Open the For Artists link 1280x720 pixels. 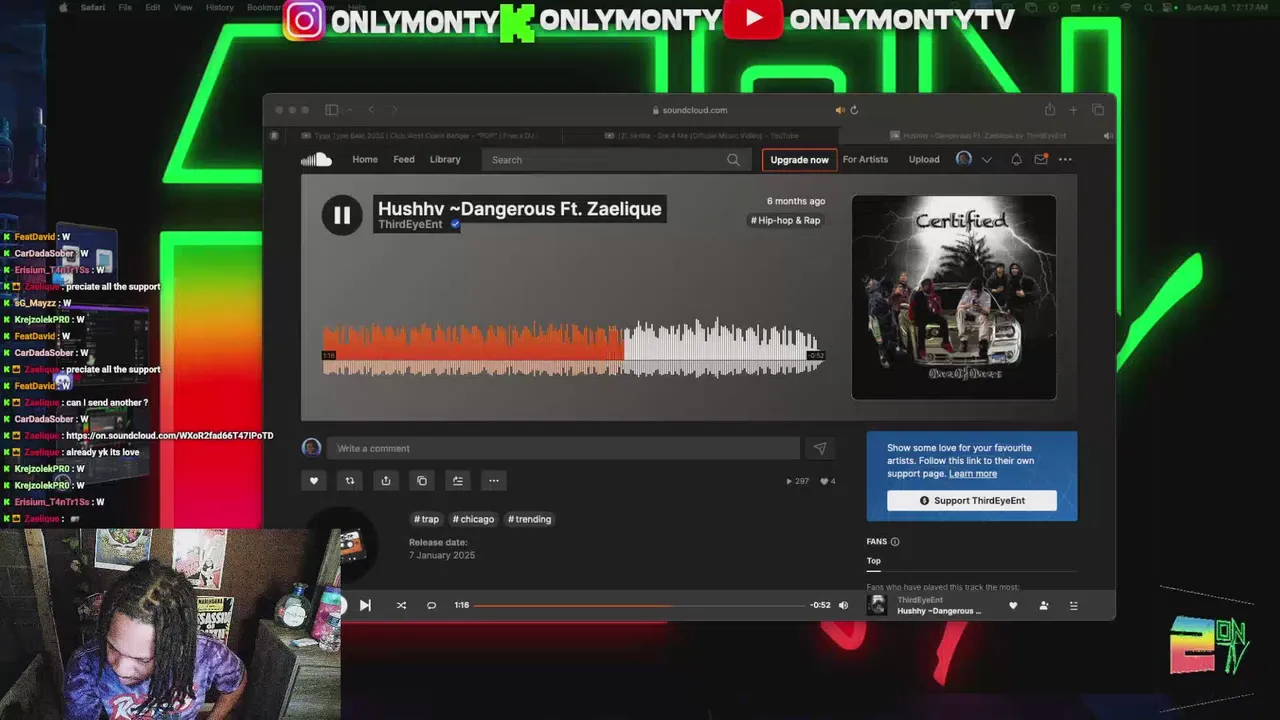865,160
